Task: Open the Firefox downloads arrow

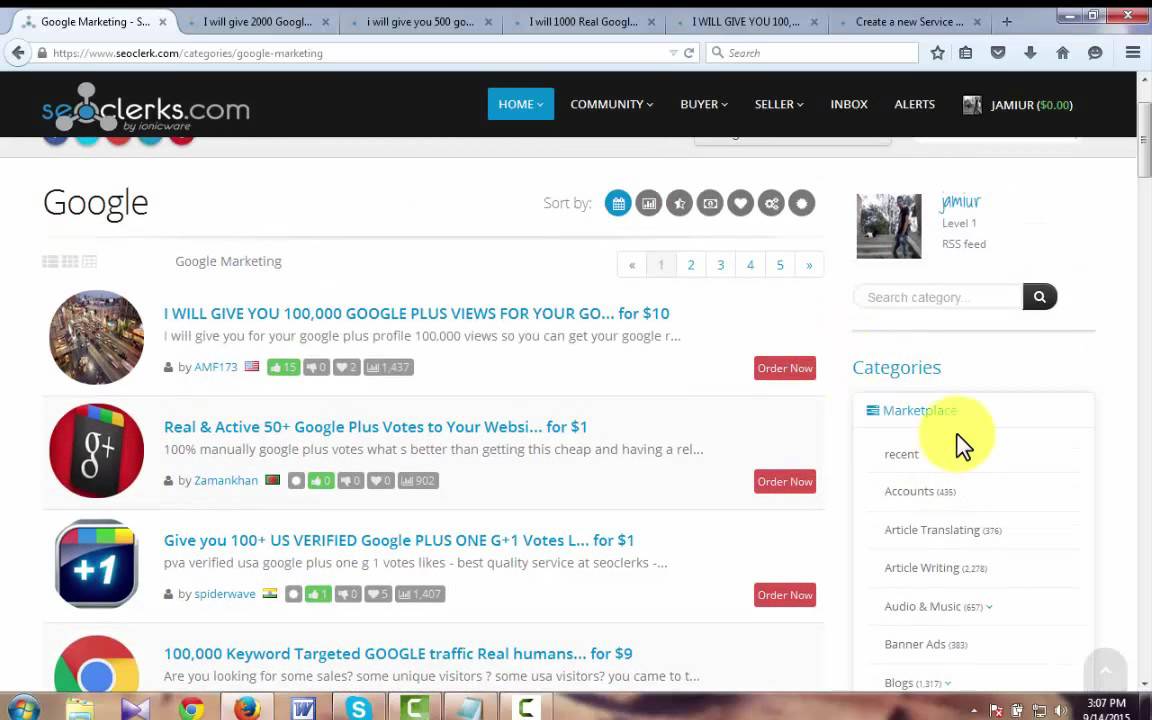Action: coord(1030,53)
